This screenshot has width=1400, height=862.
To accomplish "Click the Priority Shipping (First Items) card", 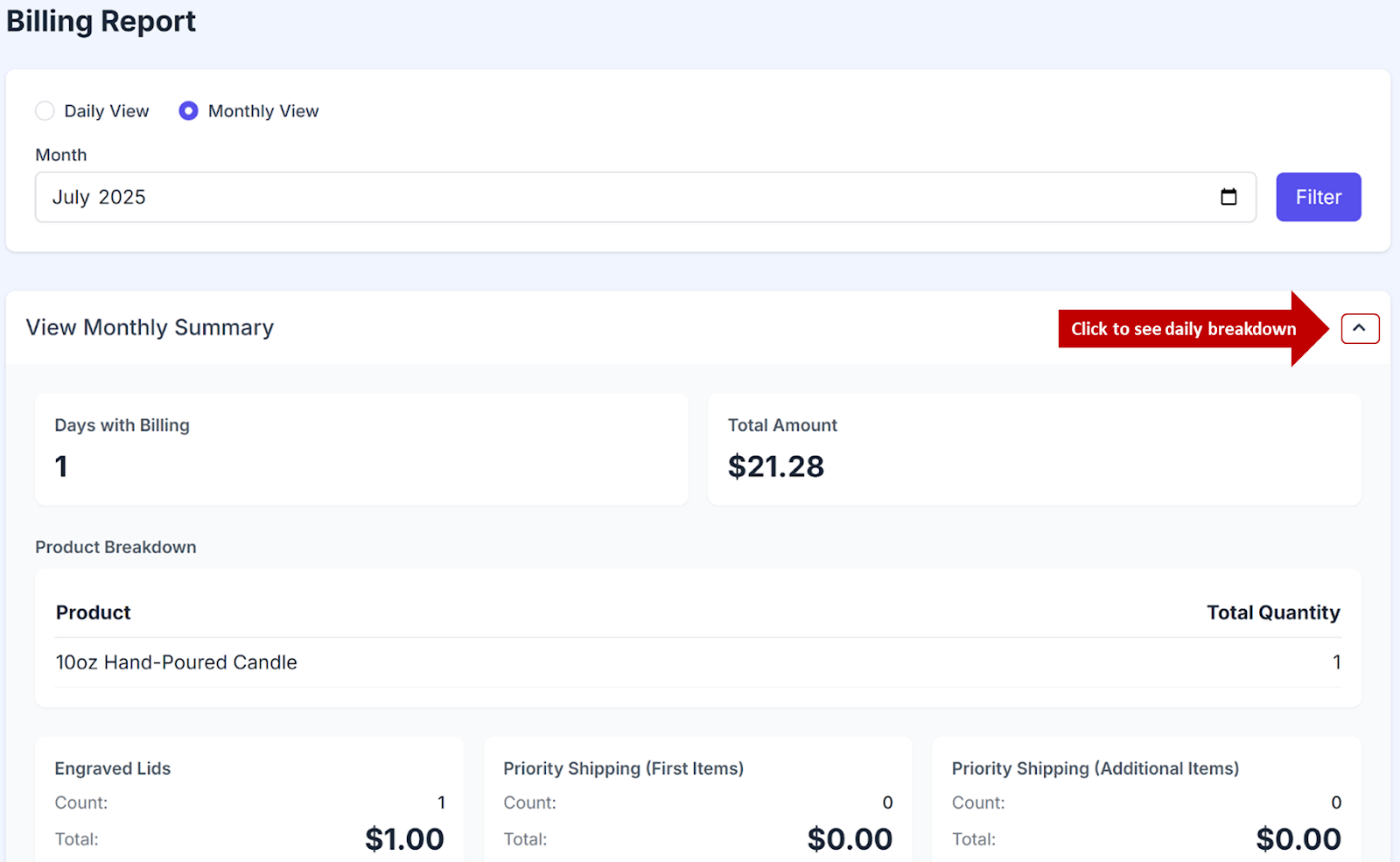I will click(698, 801).
